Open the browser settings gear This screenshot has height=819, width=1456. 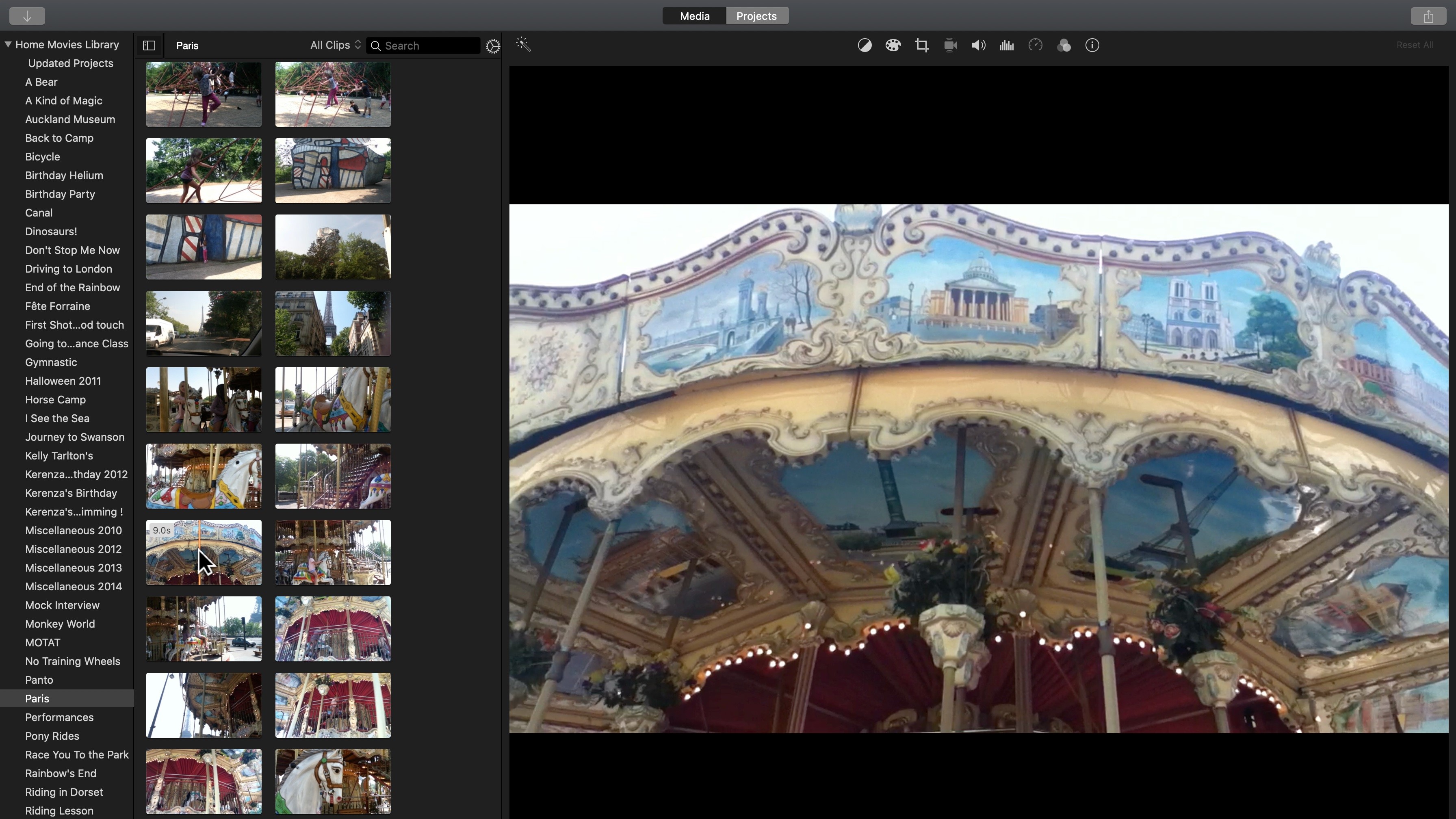tap(493, 46)
